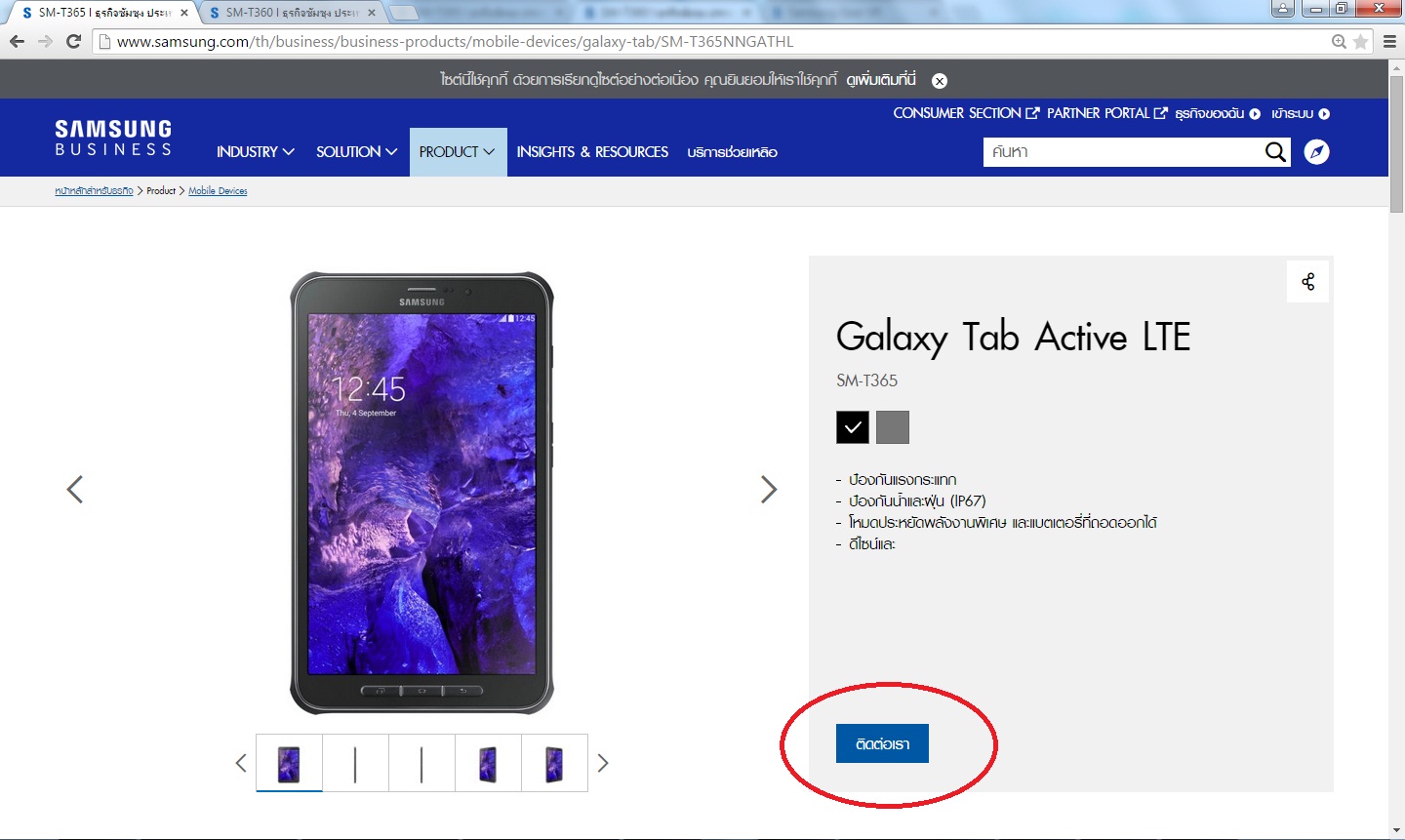Viewport: 1405px width, 840px height.
Task: Close the SM-T365 browser tab
Action: point(183,13)
